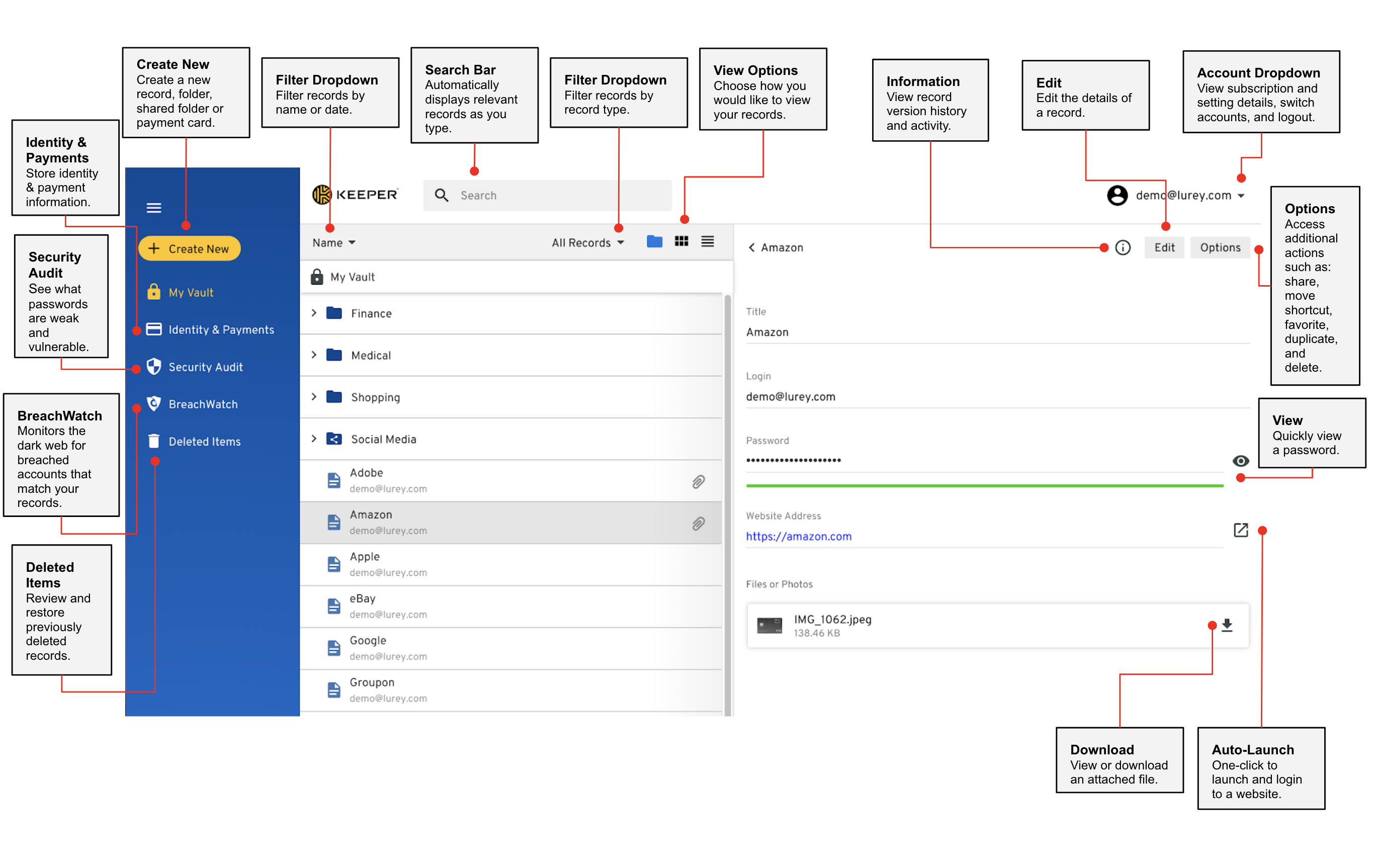Screen dimensions: 1375x868
Task: Click the Keeper logo
Action: tap(355, 195)
